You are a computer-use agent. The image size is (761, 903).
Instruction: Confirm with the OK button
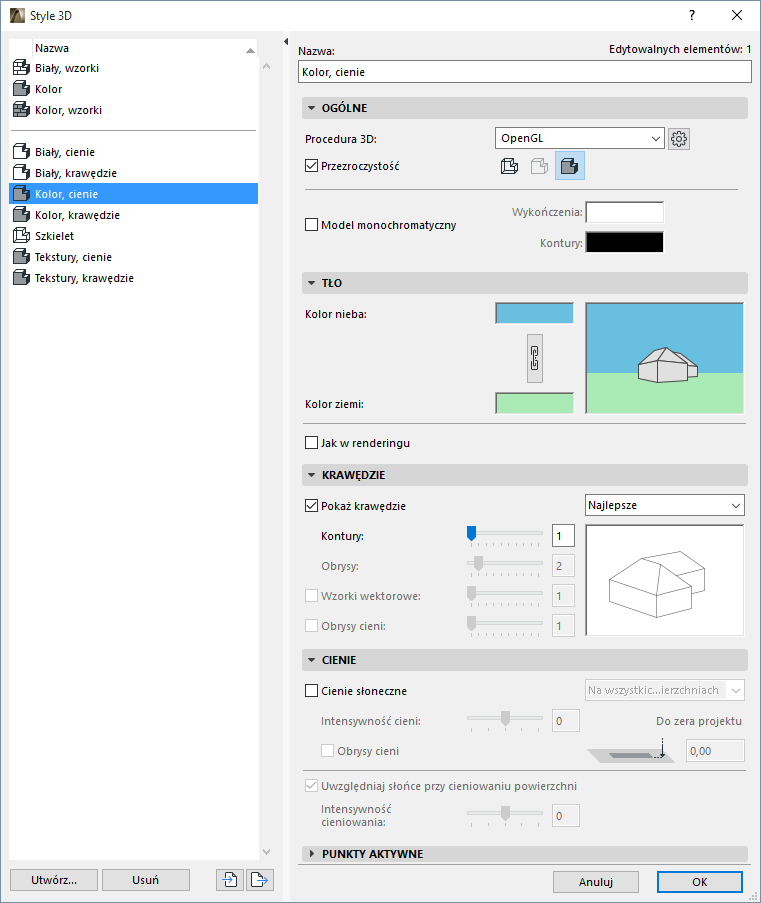pos(699,882)
